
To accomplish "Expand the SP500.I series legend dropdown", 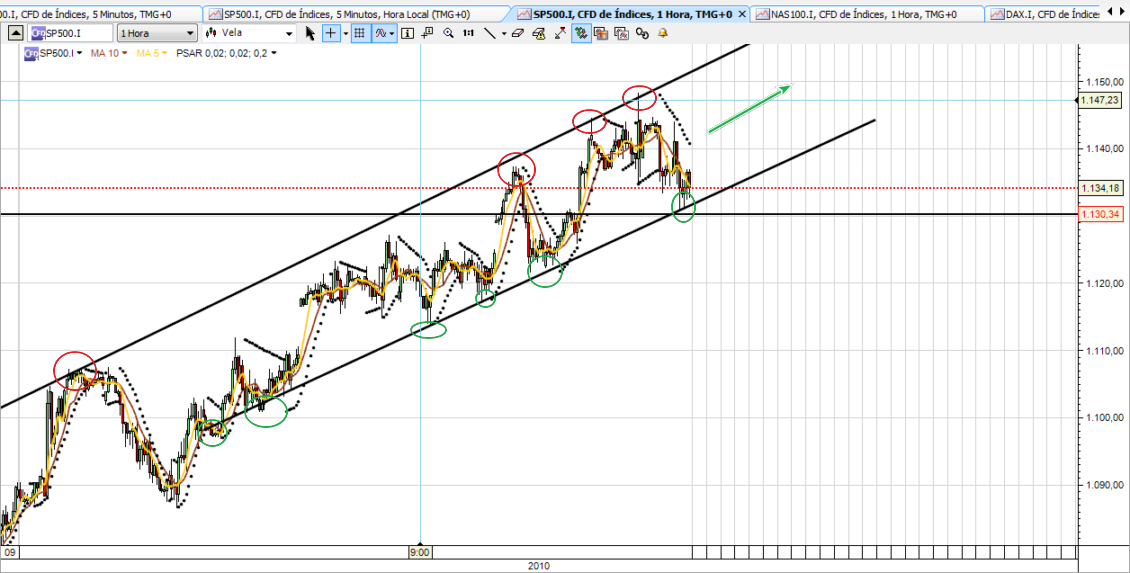I will [x=79, y=53].
